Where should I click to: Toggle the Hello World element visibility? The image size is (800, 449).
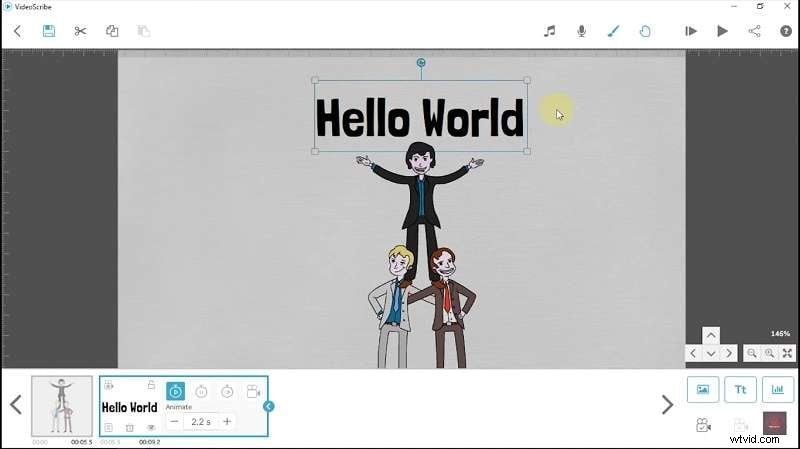coord(151,428)
